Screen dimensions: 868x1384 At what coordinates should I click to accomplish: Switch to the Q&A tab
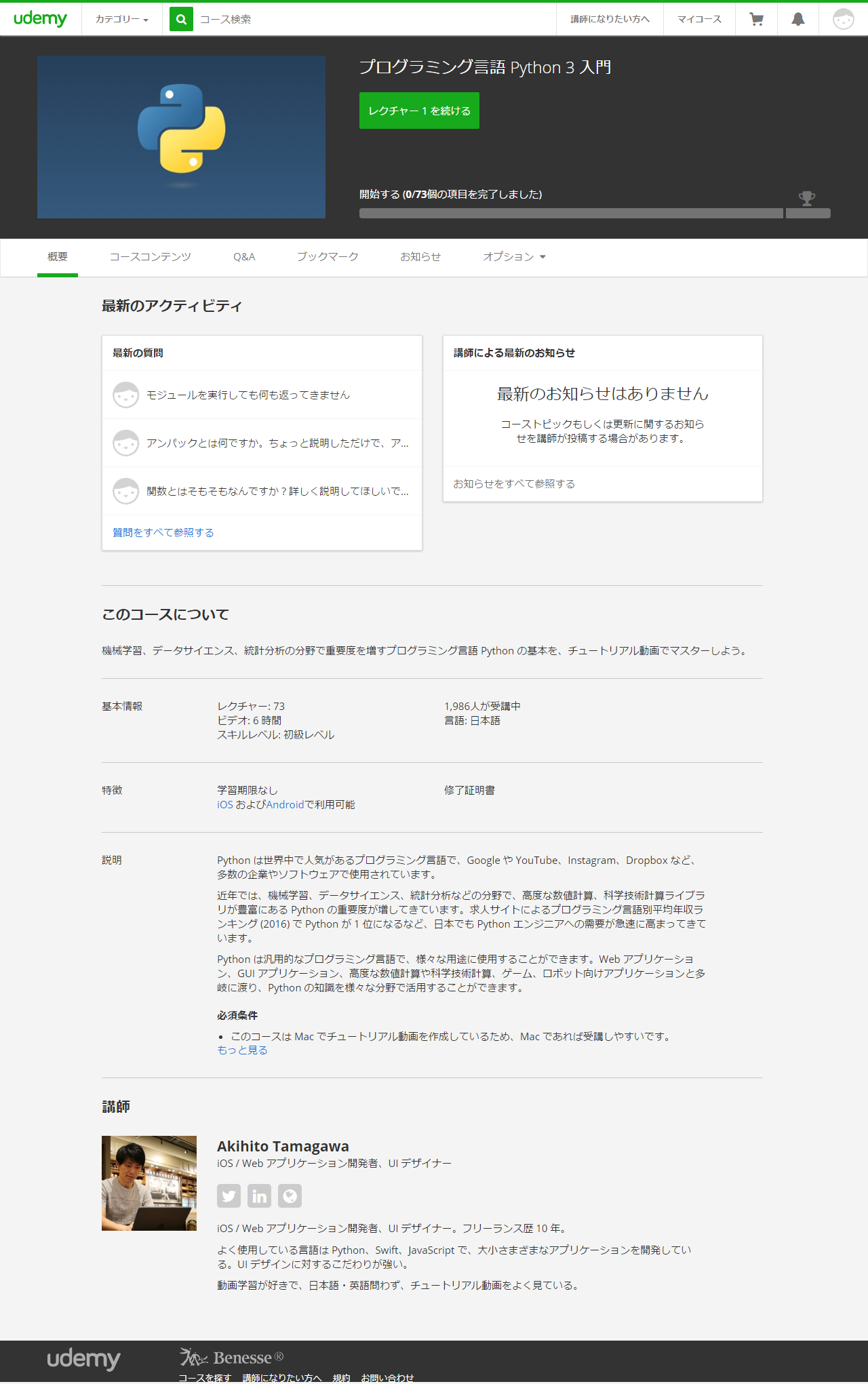(244, 256)
